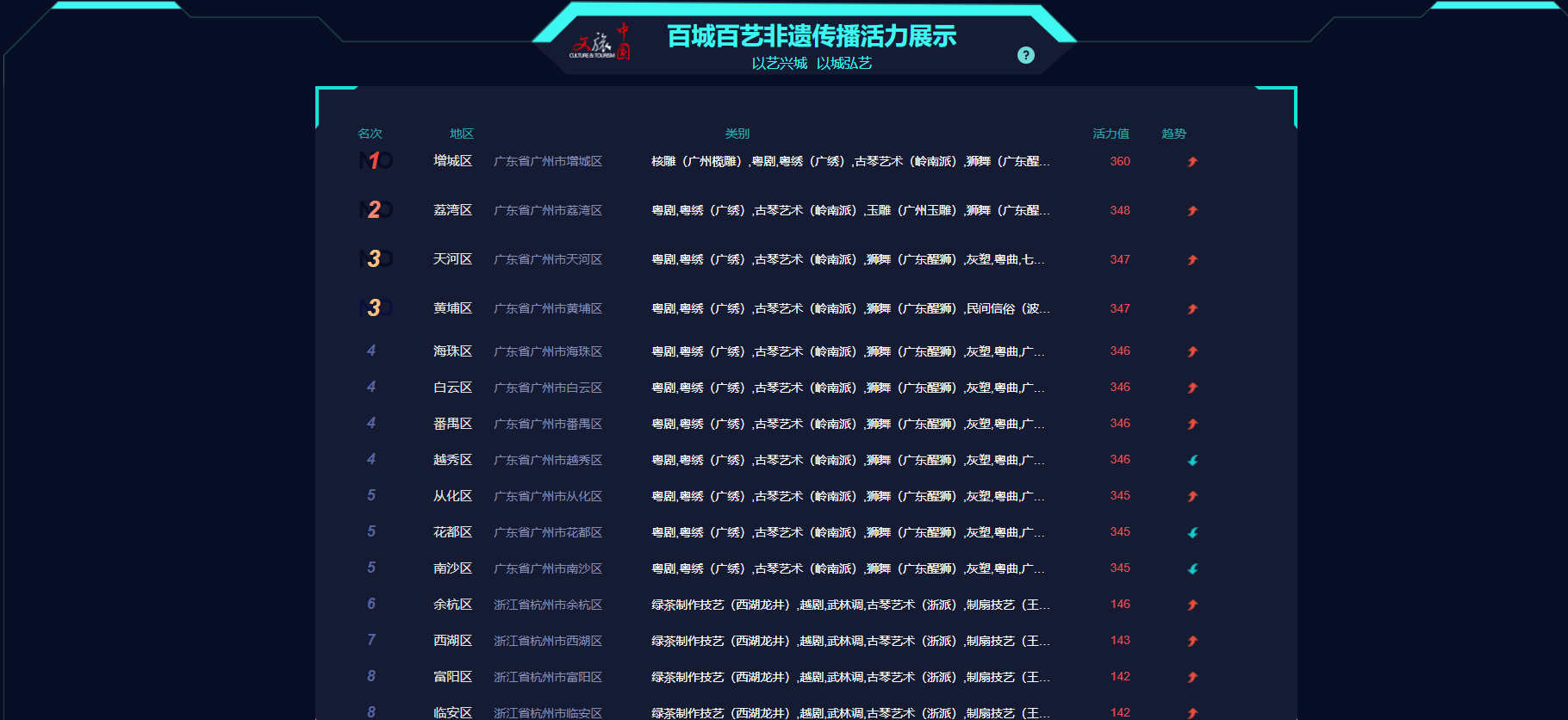
Task: Click upward trend arrow for 荔湾区
Action: point(1192,211)
